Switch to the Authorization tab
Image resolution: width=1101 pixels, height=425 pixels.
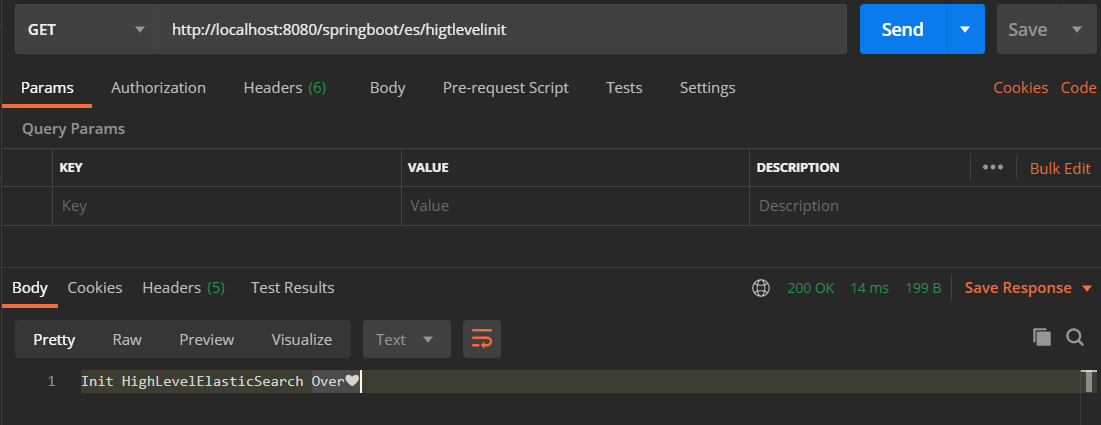[158, 88]
